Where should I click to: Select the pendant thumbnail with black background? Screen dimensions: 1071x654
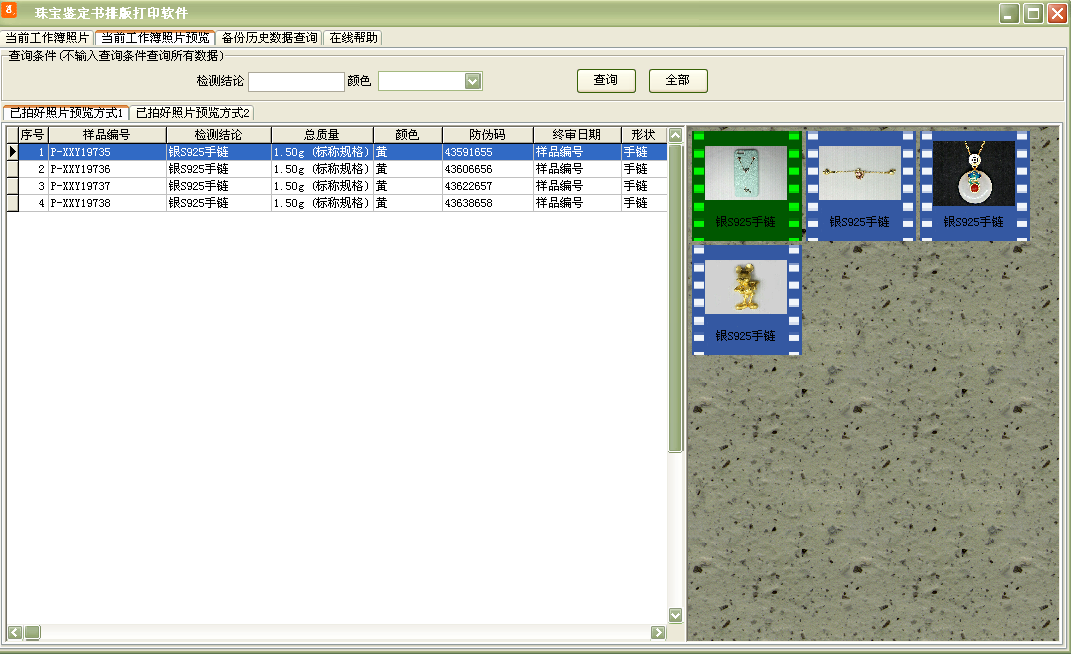click(975, 178)
